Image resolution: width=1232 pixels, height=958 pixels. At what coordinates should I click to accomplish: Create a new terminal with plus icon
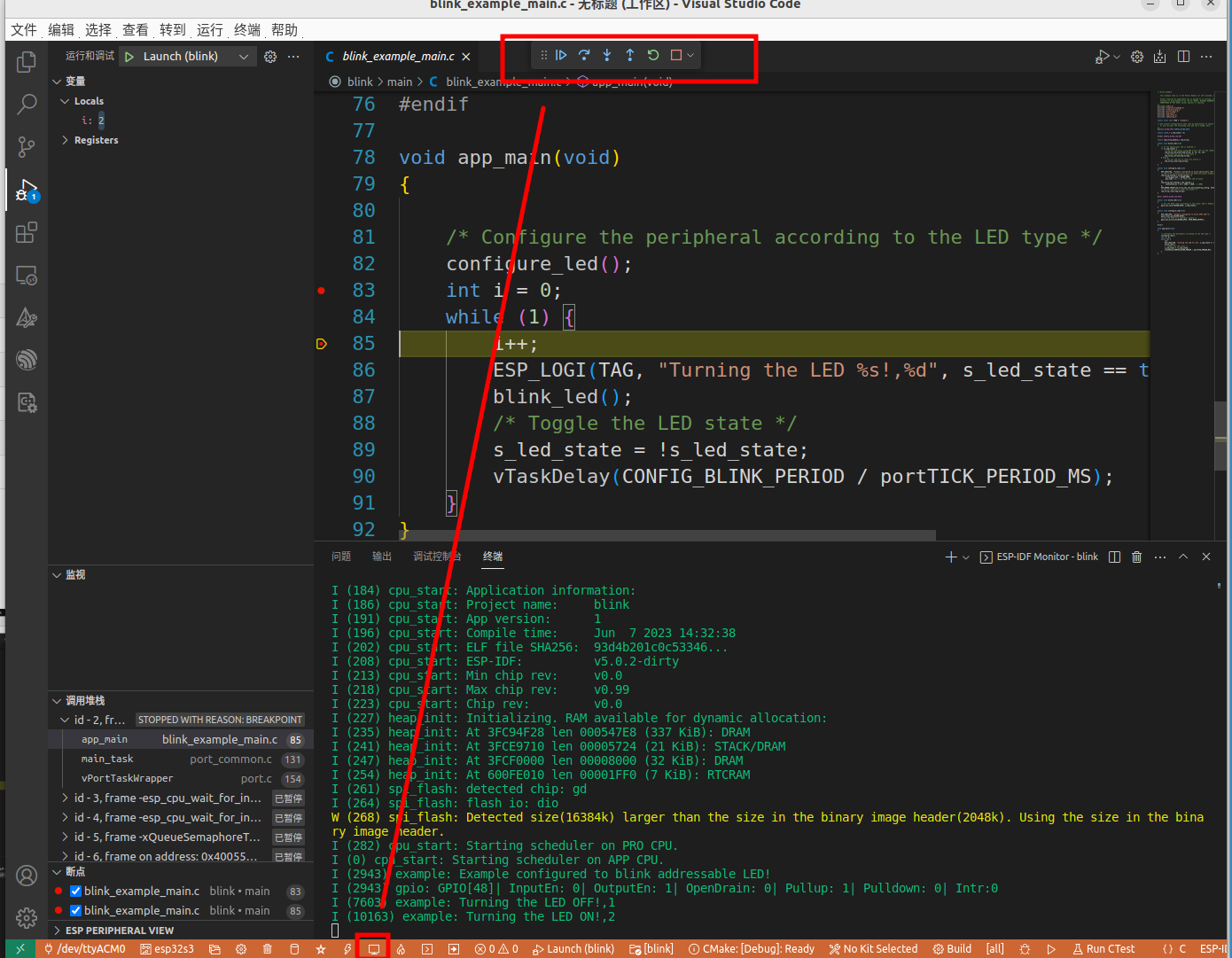pos(951,557)
